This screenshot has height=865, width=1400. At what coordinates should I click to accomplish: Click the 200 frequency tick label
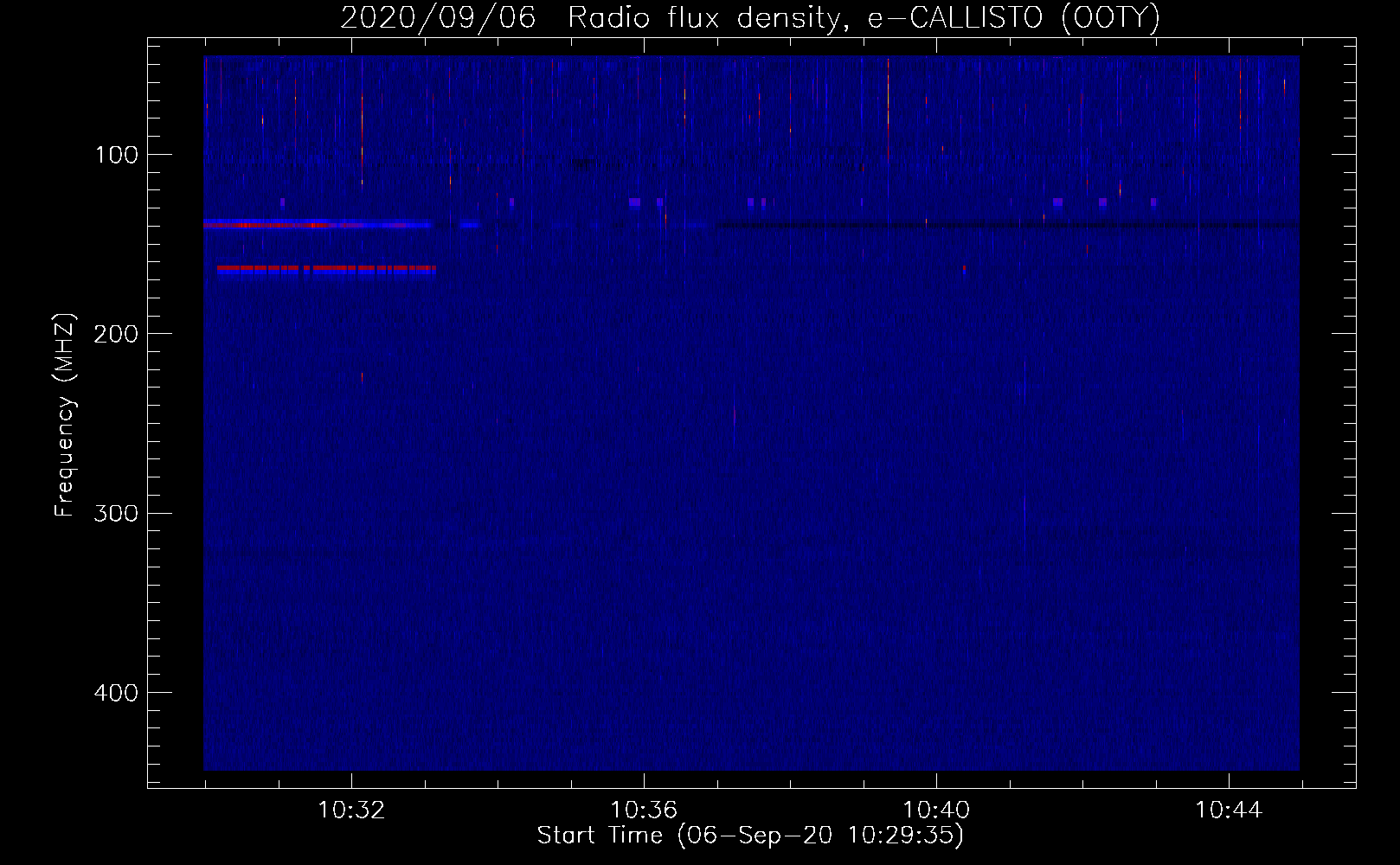pyautogui.click(x=116, y=334)
